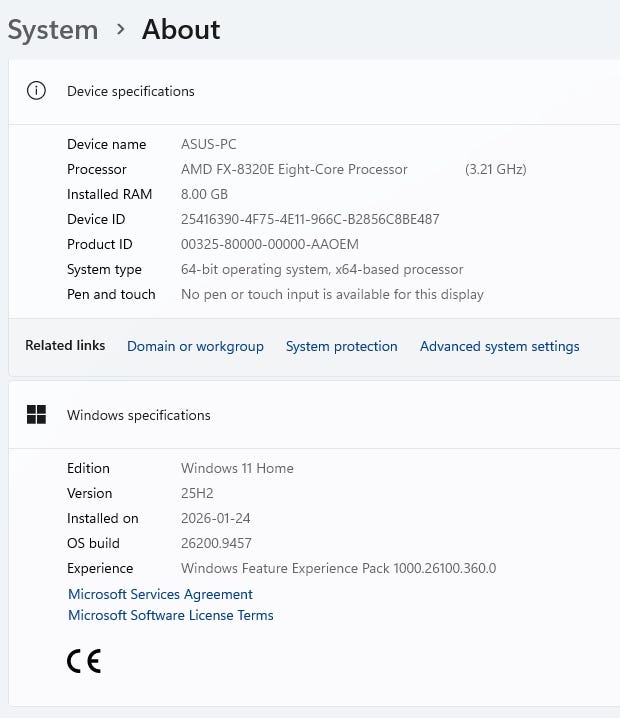Click the Pen and touch label
This screenshot has height=718, width=620.
pos(111,294)
